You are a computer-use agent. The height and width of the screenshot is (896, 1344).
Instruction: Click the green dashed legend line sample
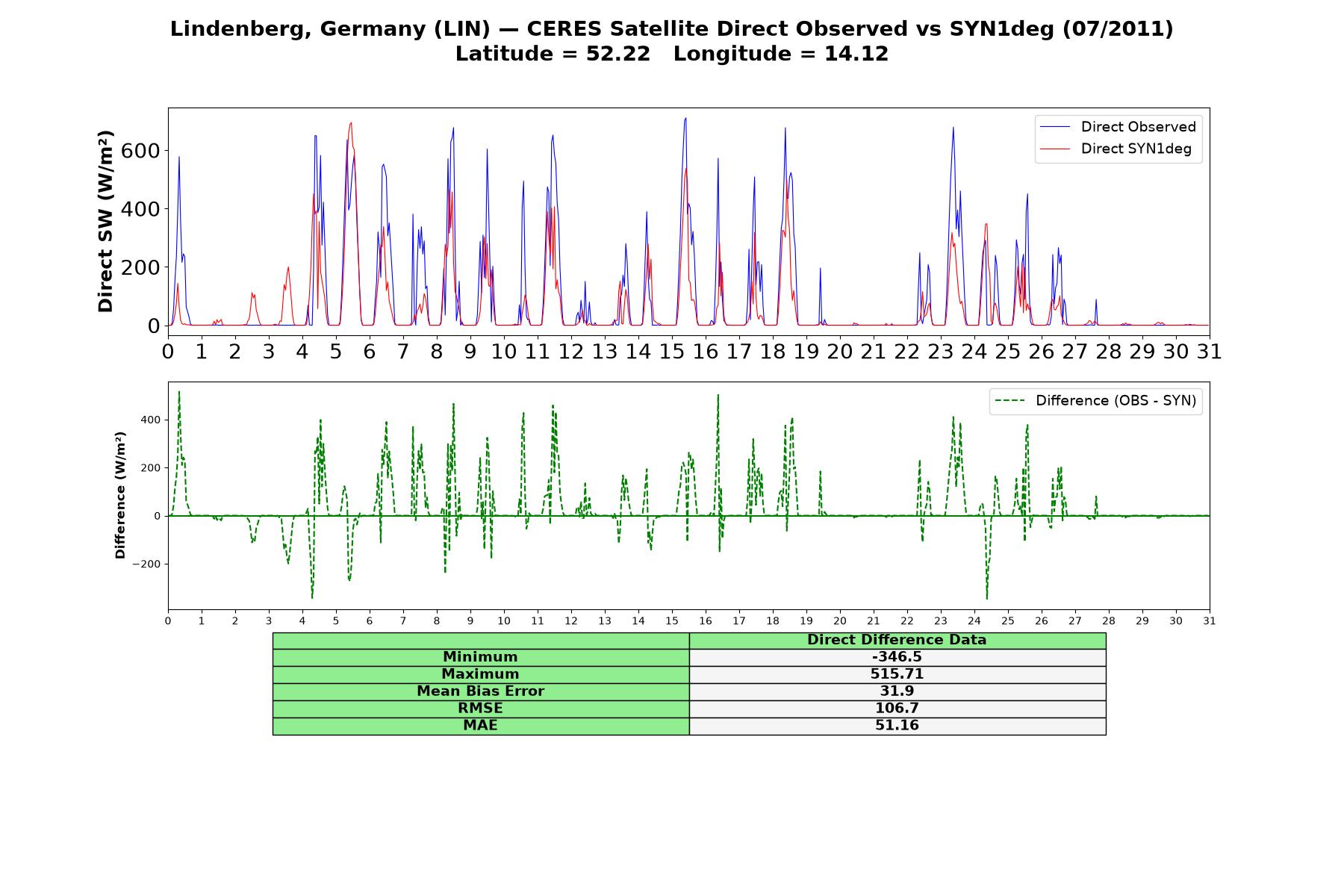point(1009,401)
